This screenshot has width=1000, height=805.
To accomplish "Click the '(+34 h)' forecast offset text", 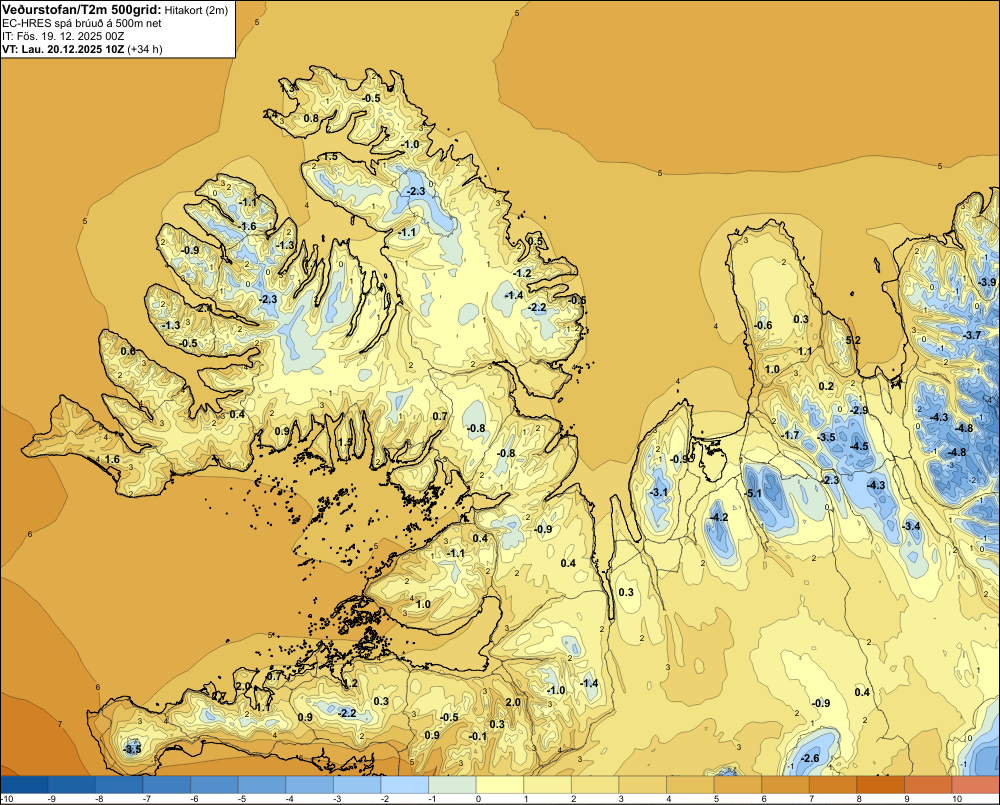I will click(145, 49).
